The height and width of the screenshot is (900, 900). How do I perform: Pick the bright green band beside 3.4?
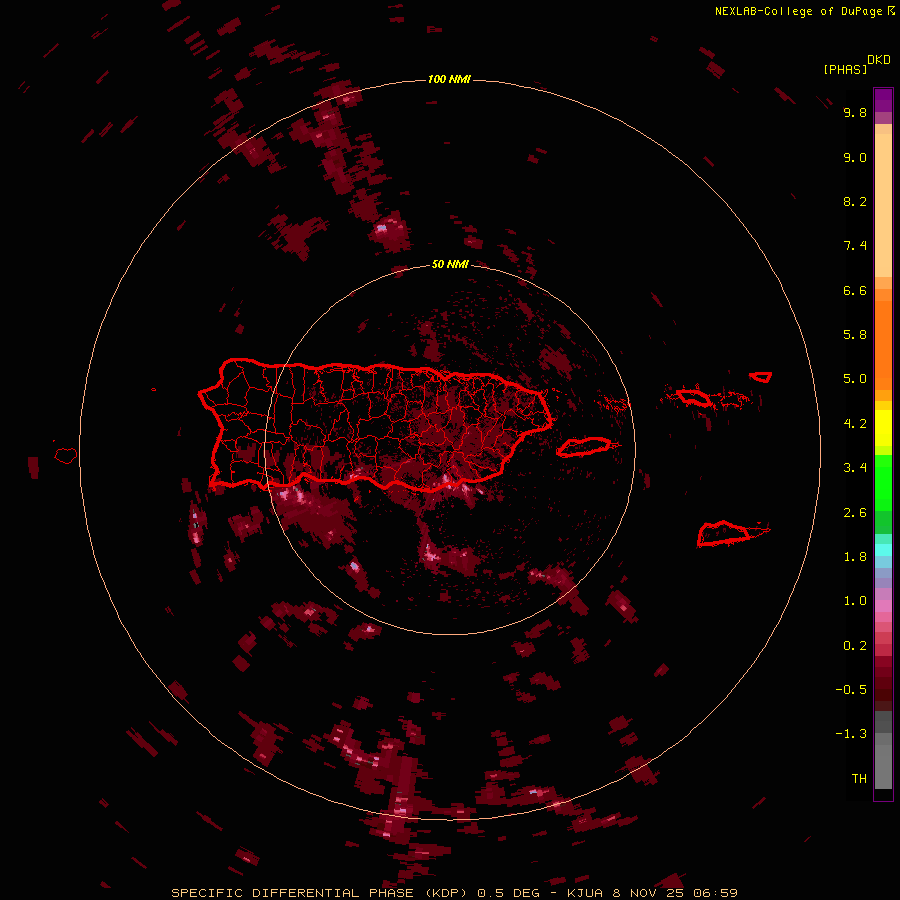coord(883,482)
